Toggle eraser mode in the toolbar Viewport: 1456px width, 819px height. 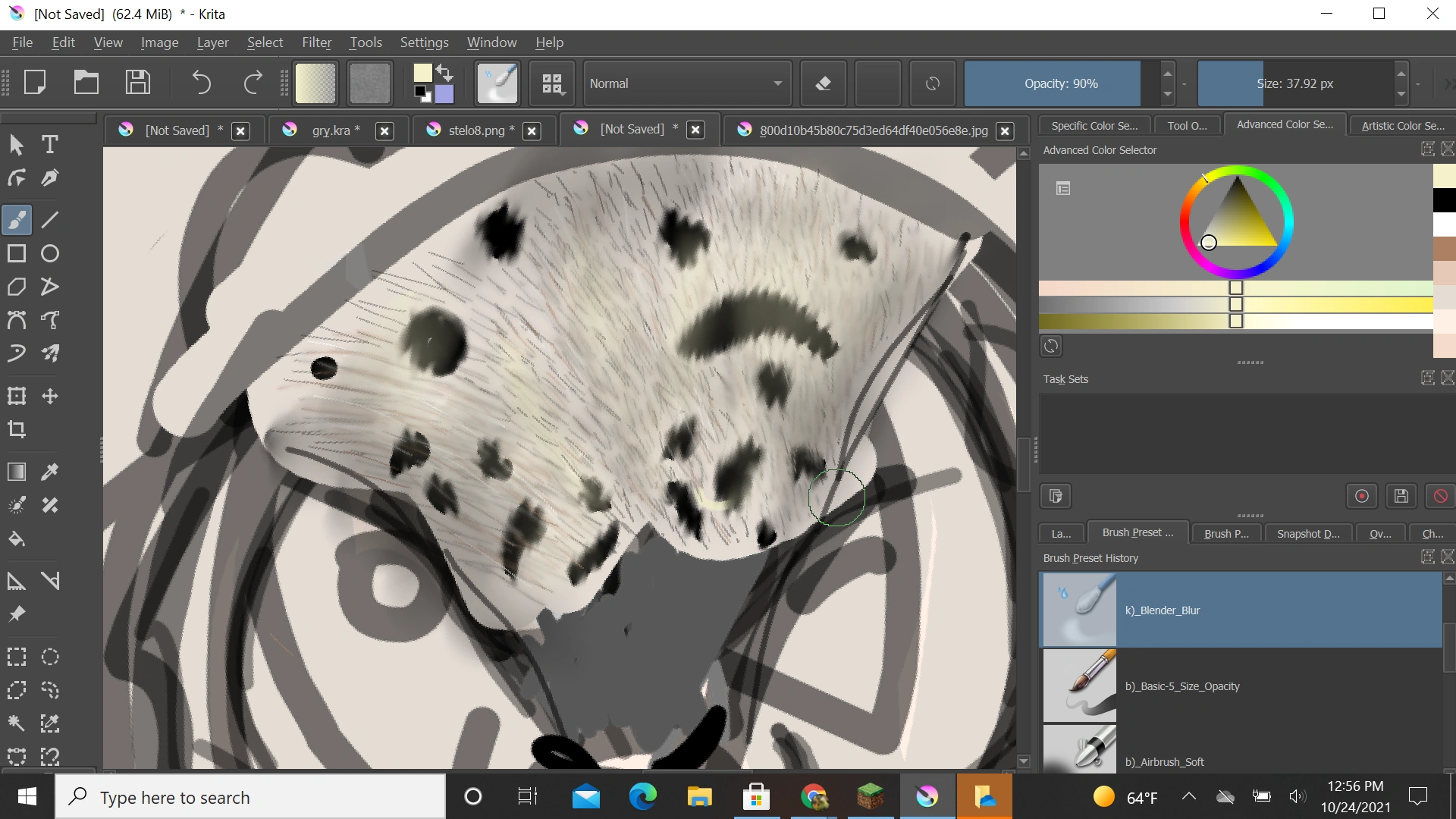point(824,83)
